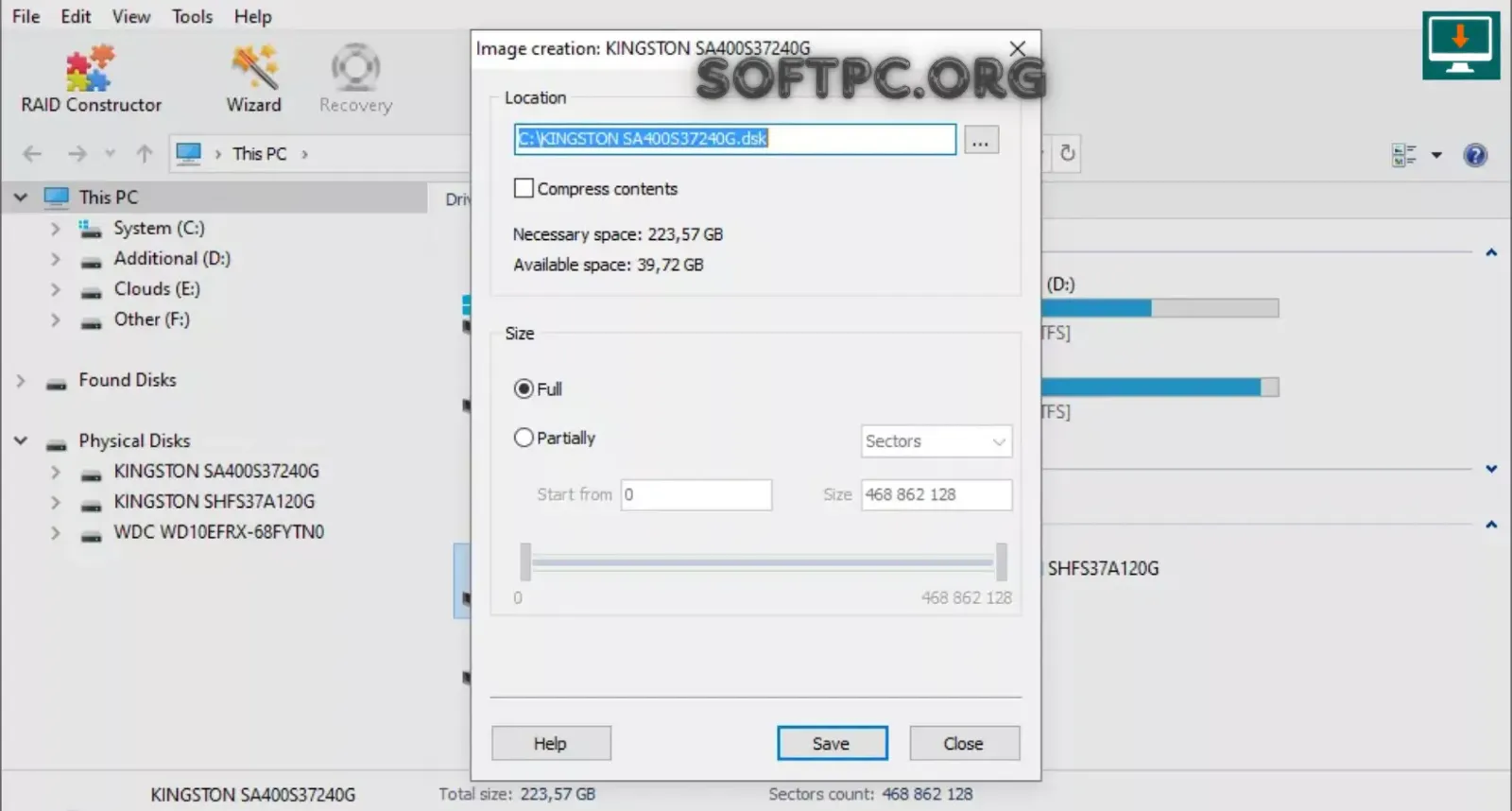The height and width of the screenshot is (811, 1512).
Task: Open the Help menu
Action: [x=252, y=16]
